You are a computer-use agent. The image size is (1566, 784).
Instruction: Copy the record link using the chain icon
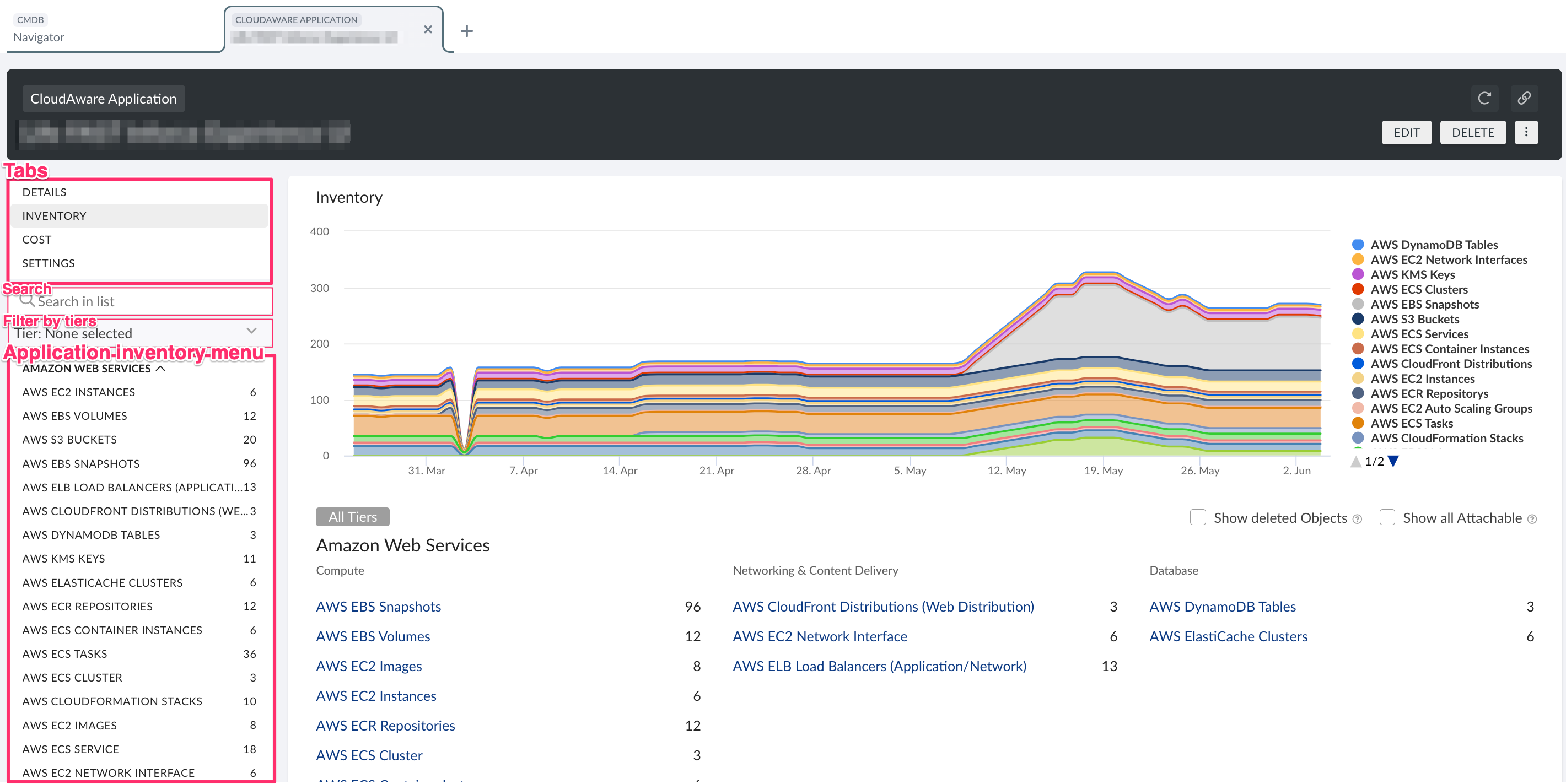pos(1525,98)
